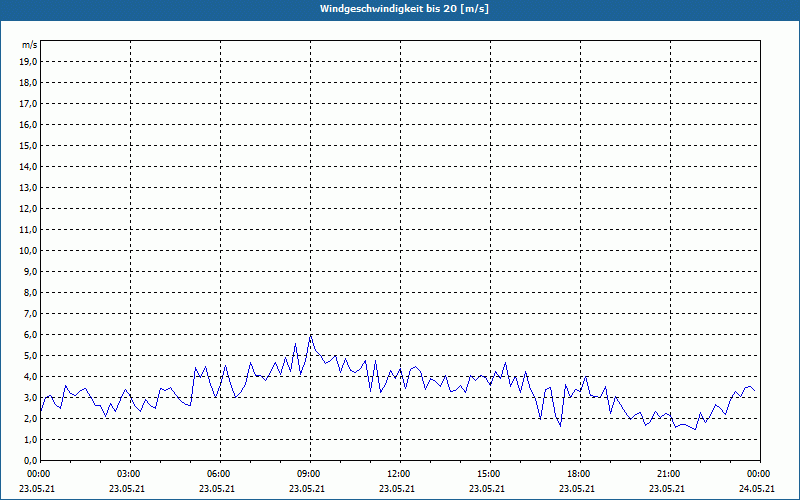The width and height of the screenshot is (800, 500).
Task: Select the 17,0 y-axis label
Action: point(29,104)
